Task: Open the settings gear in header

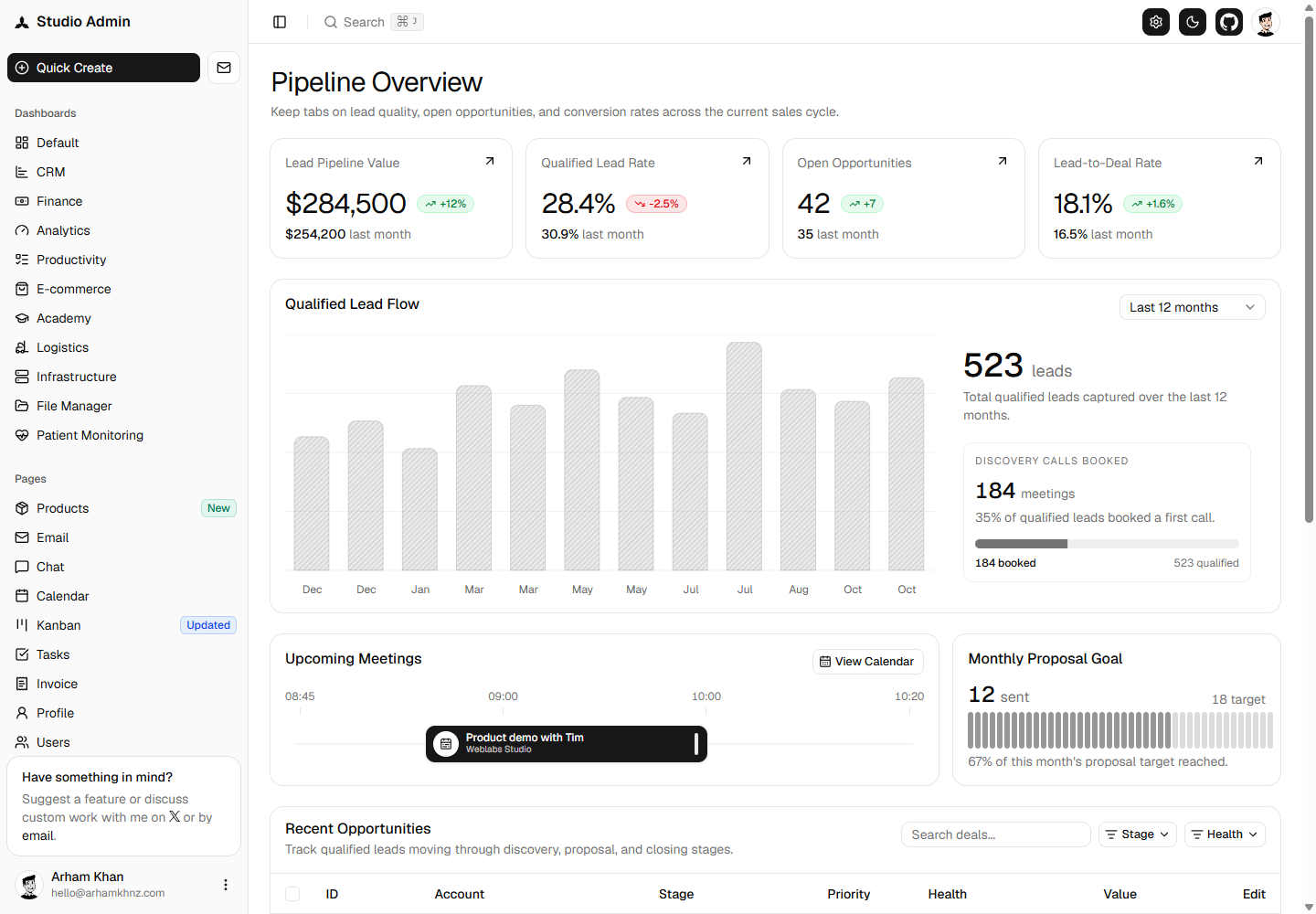Action: [1156, 22]
